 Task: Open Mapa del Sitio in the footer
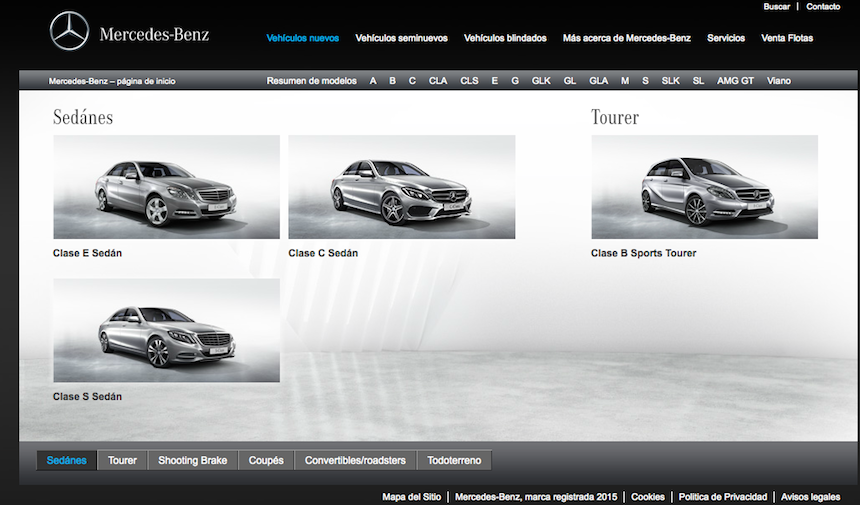tap(411, 497)
